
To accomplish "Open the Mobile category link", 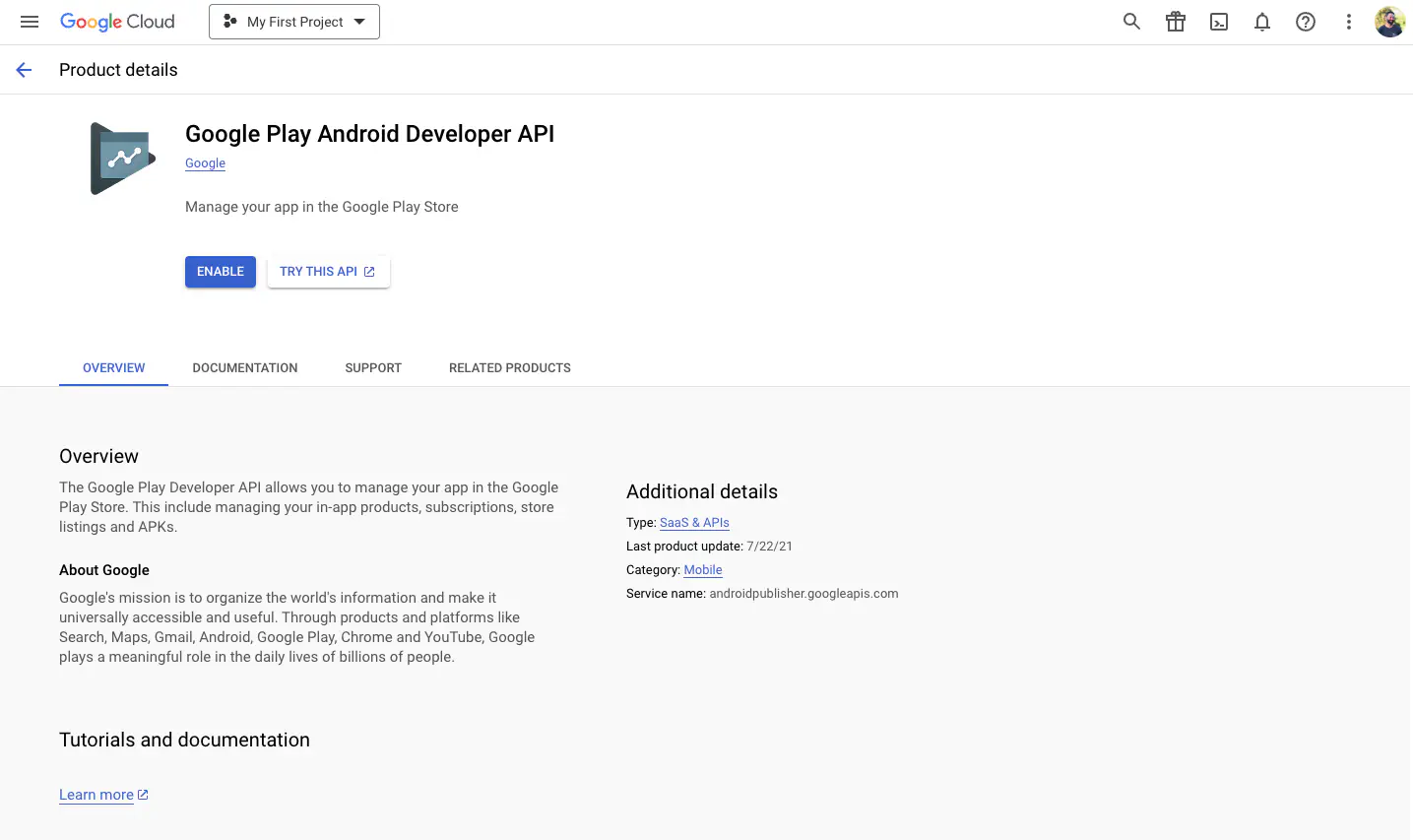I will click(703, 570).
